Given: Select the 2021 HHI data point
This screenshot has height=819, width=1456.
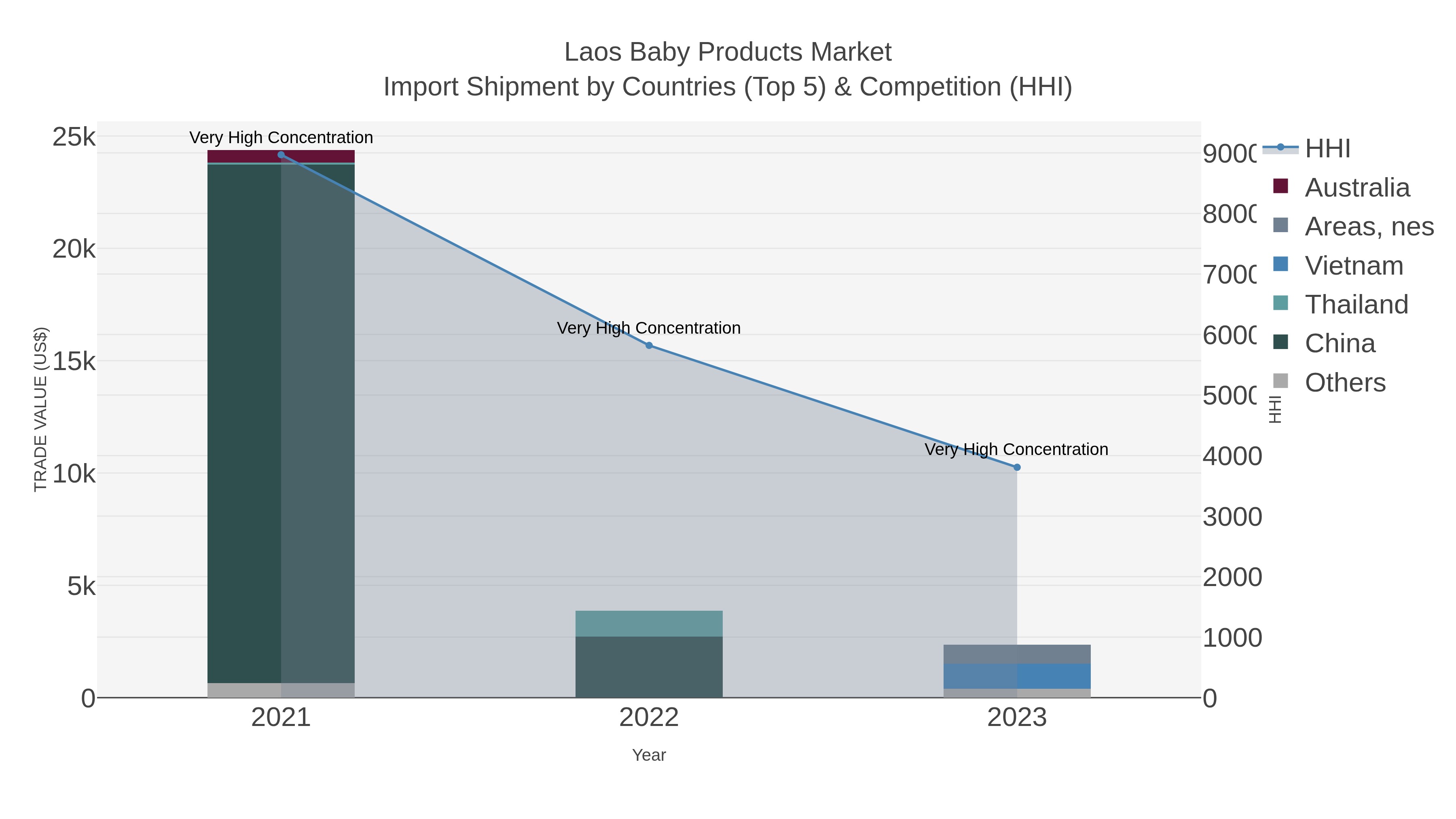Looking at the screenshot, I should 281,155.
